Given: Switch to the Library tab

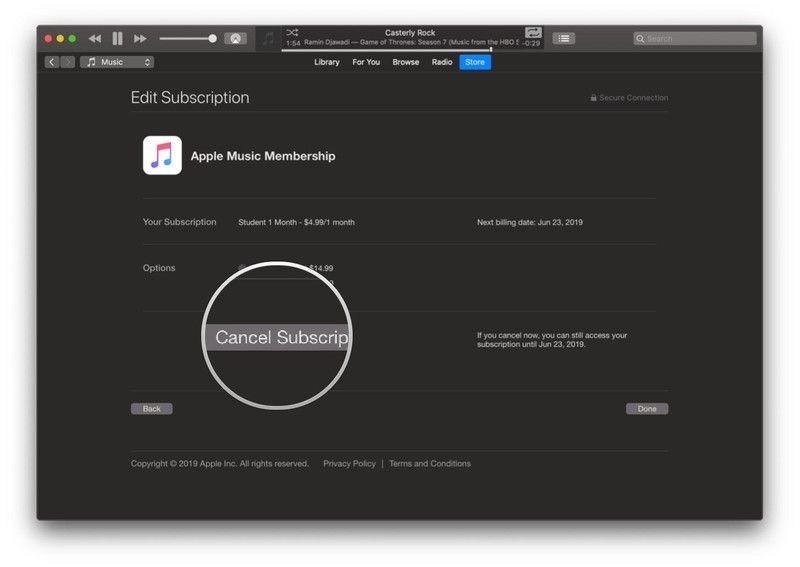Looking at the screenshot, I should (327, 62).
